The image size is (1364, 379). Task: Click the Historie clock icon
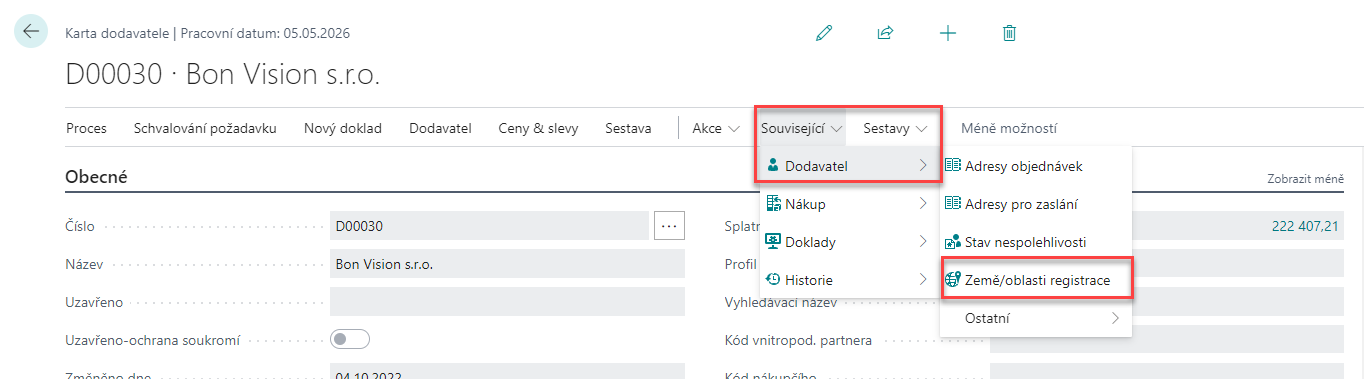tap(773, 279)
